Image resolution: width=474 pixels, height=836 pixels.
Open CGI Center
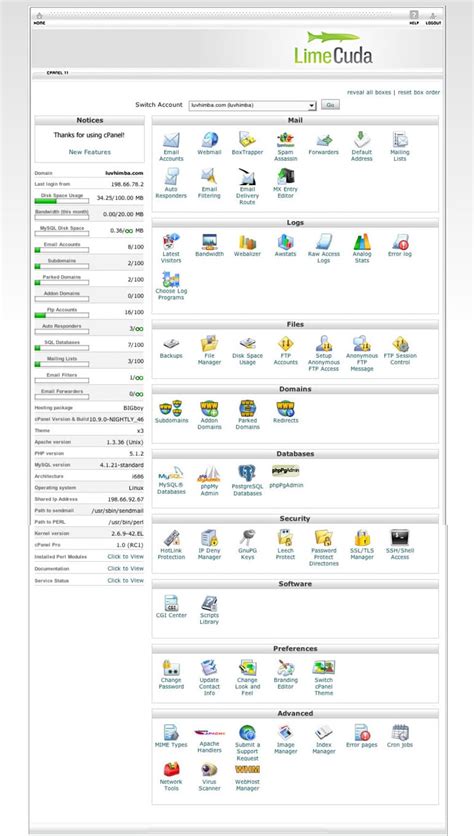coord(171,607)
